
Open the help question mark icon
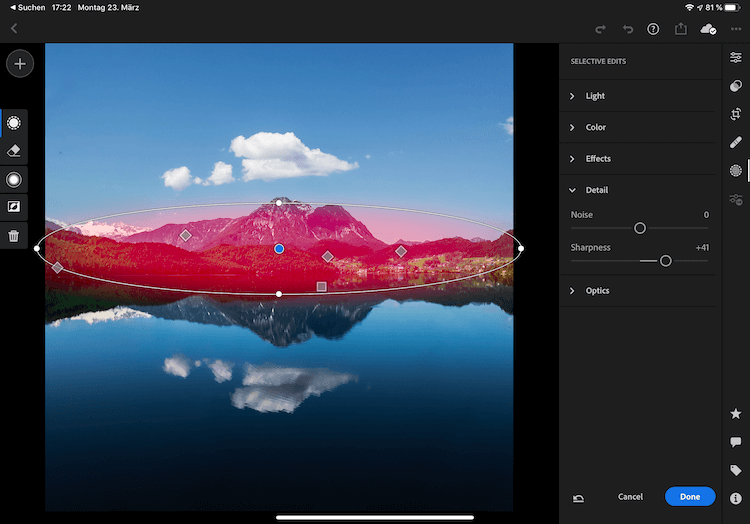[653, 29]
